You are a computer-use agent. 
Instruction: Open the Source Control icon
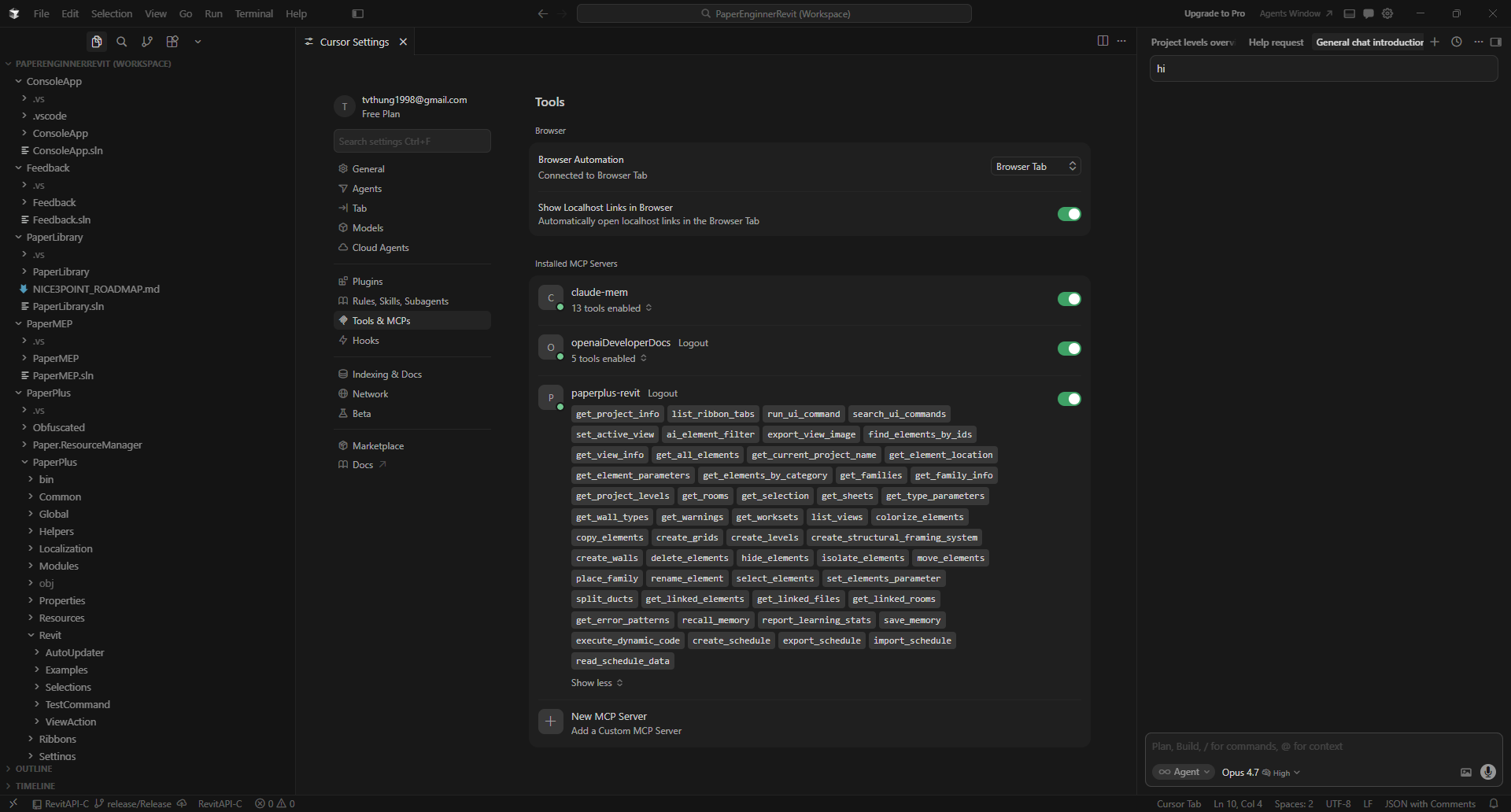coord(147,42)
